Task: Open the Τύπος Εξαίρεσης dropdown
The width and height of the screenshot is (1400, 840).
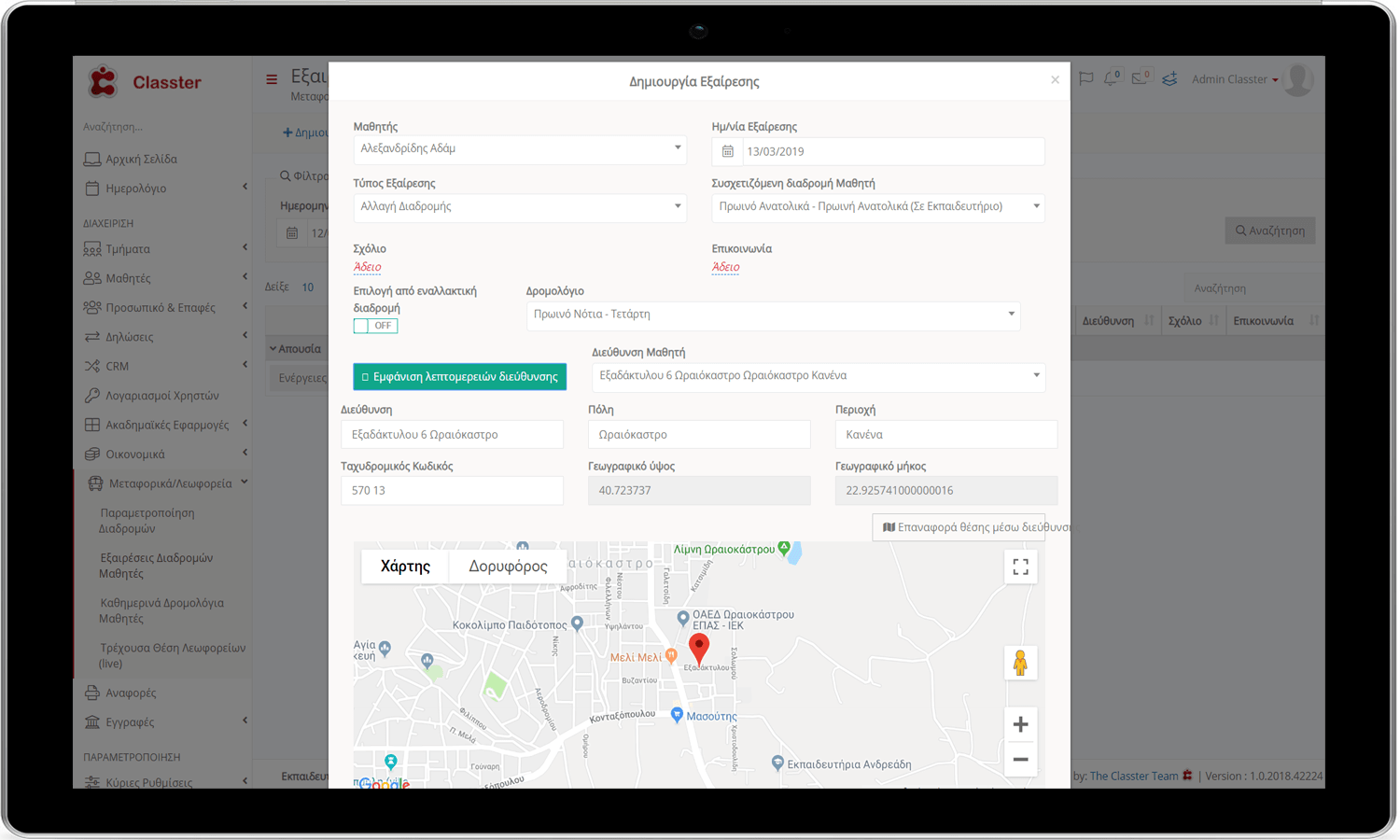Action: (520, 206)
